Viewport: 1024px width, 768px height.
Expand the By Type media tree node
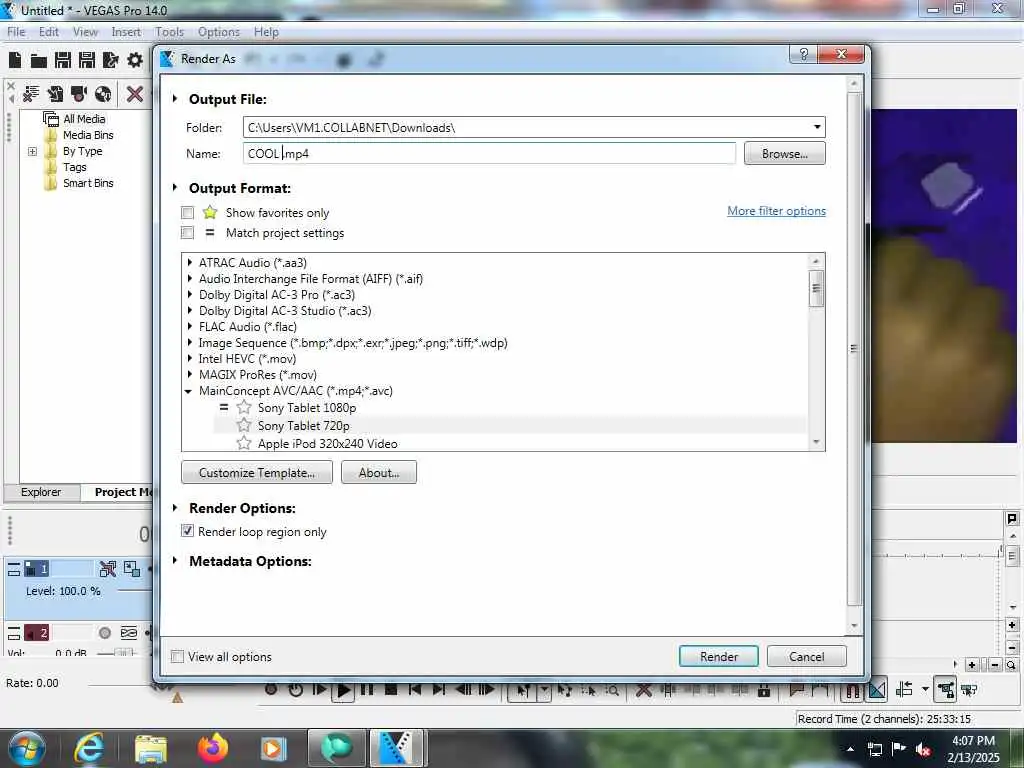click(32, 152)
